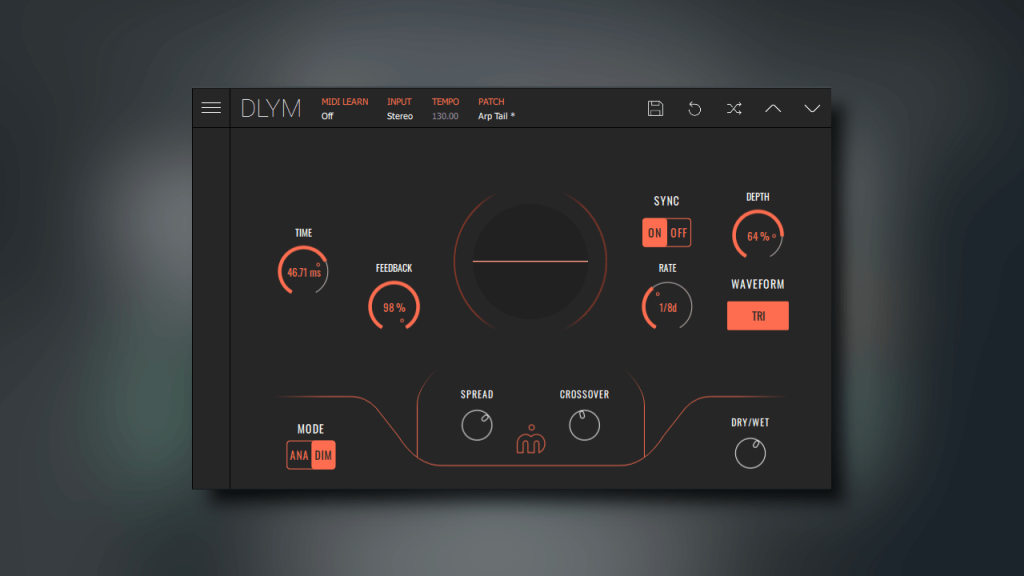Click the DLYM plugin title logo

tap(271, 109)
